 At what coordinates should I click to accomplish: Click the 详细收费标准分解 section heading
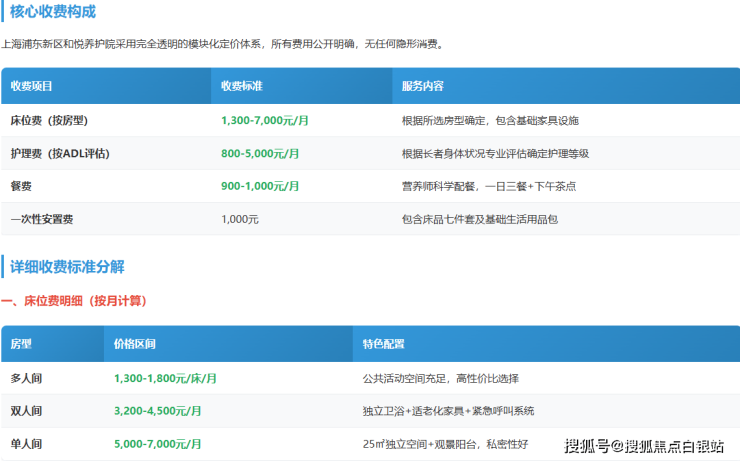click(x=67, y=267)
